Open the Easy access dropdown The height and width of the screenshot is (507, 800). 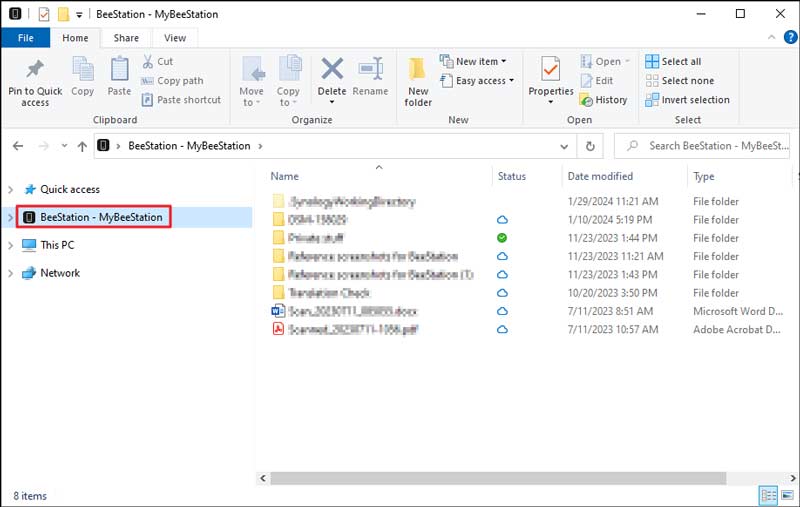pos(477,81)
